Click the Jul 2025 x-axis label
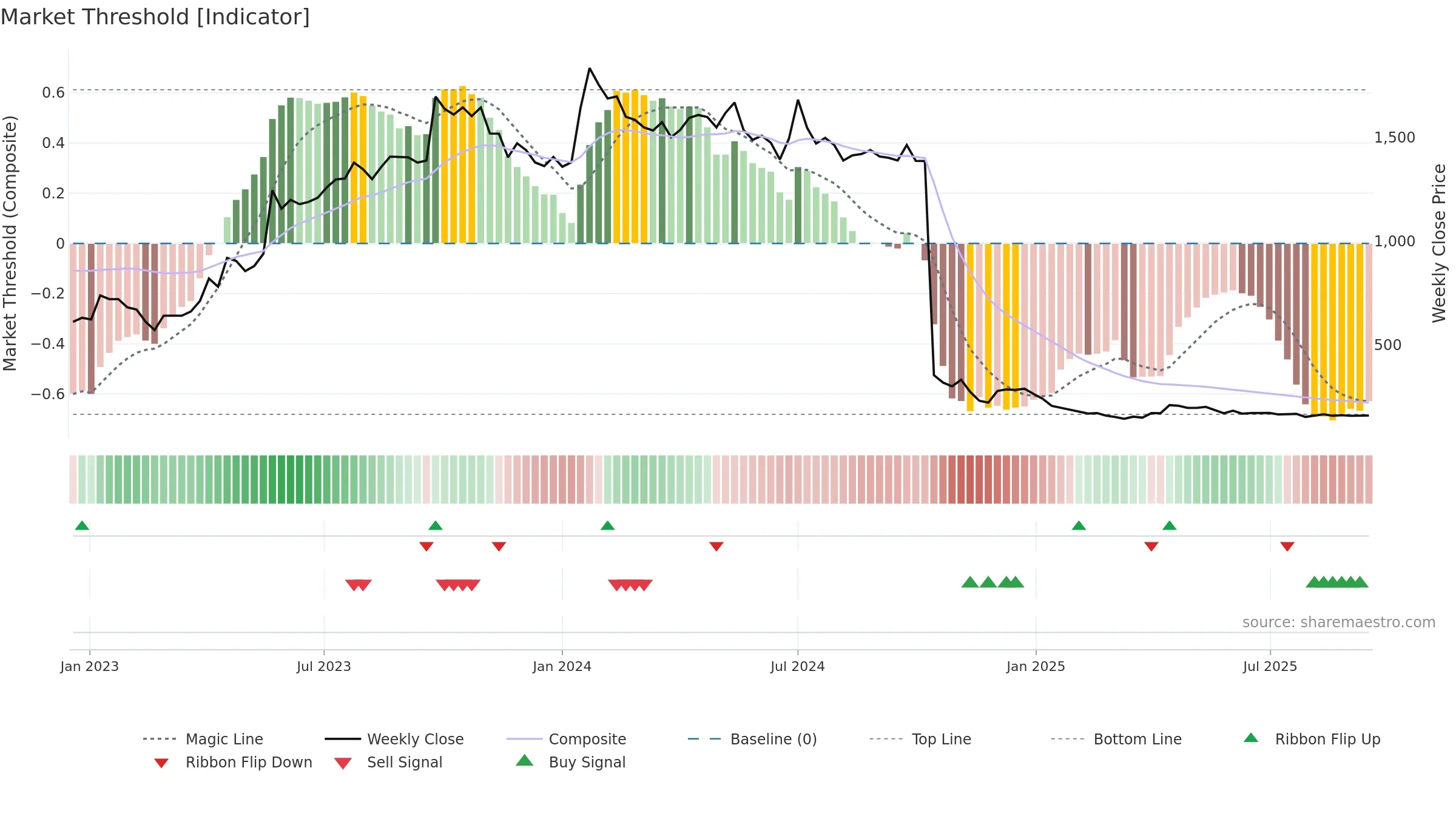This screenshot has width=1456, height=819. click(1270, 667)
